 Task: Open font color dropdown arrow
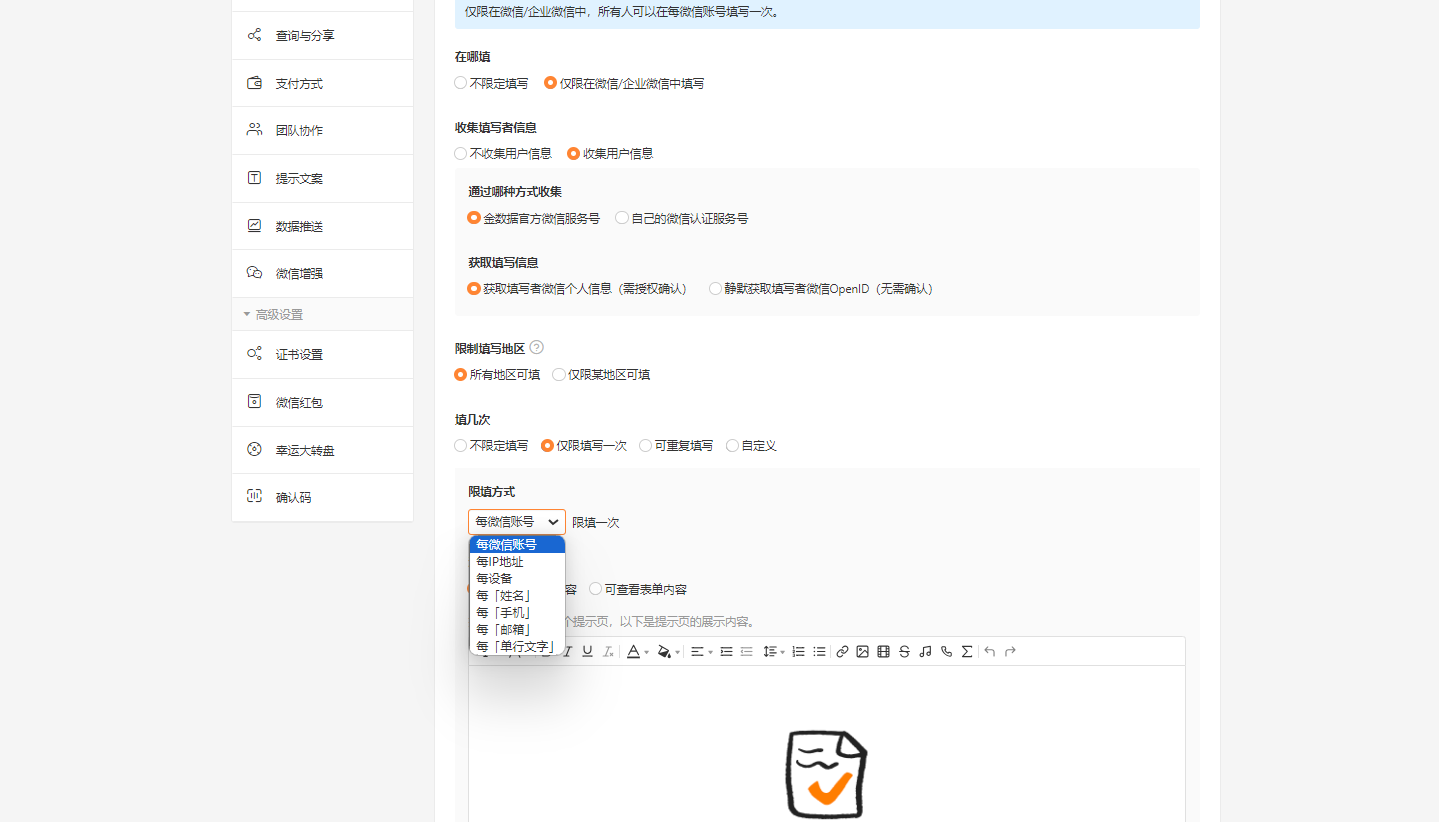pyautogui.click(x=646, y=652)
